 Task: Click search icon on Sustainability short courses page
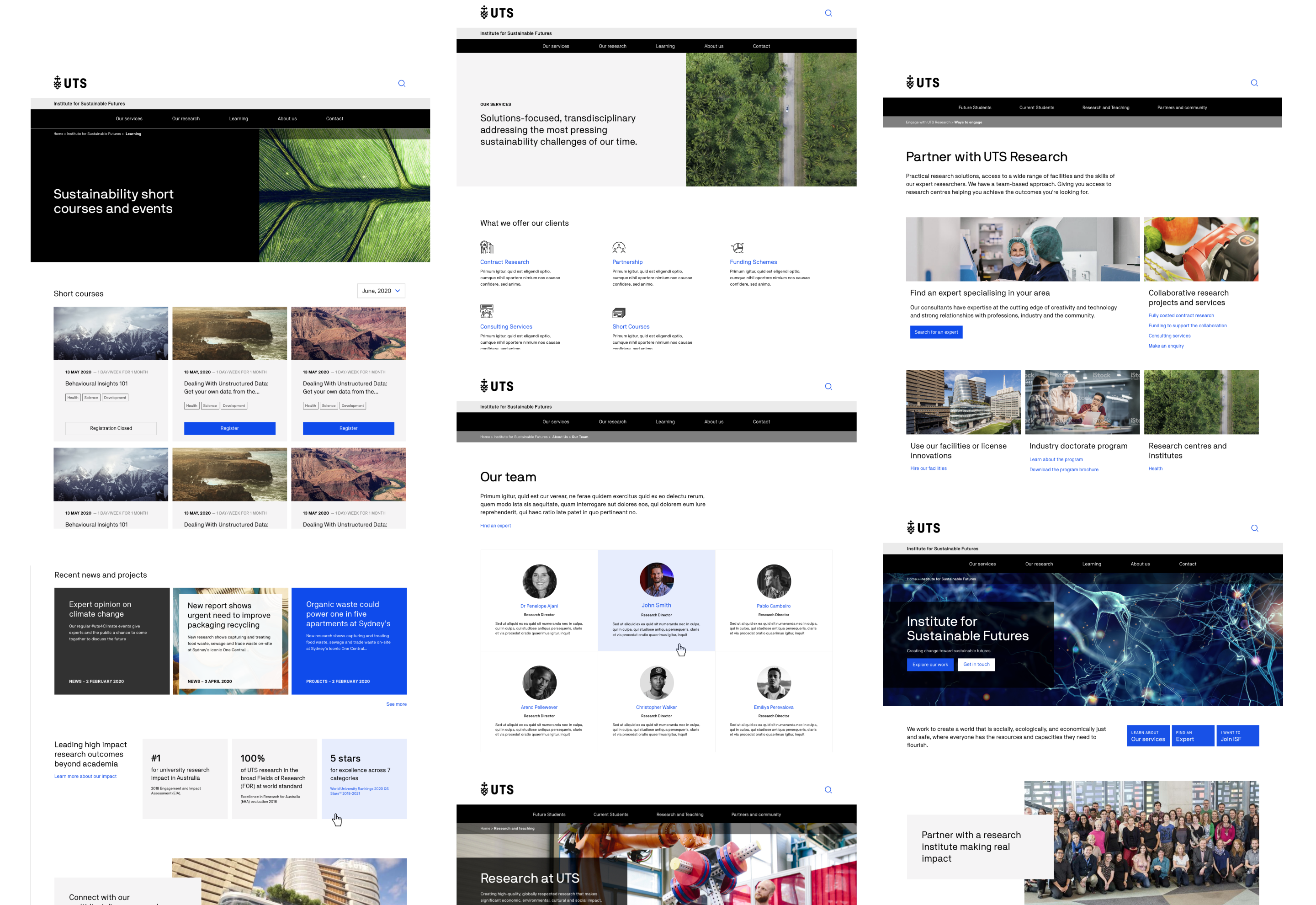click(x=402, y=83)
